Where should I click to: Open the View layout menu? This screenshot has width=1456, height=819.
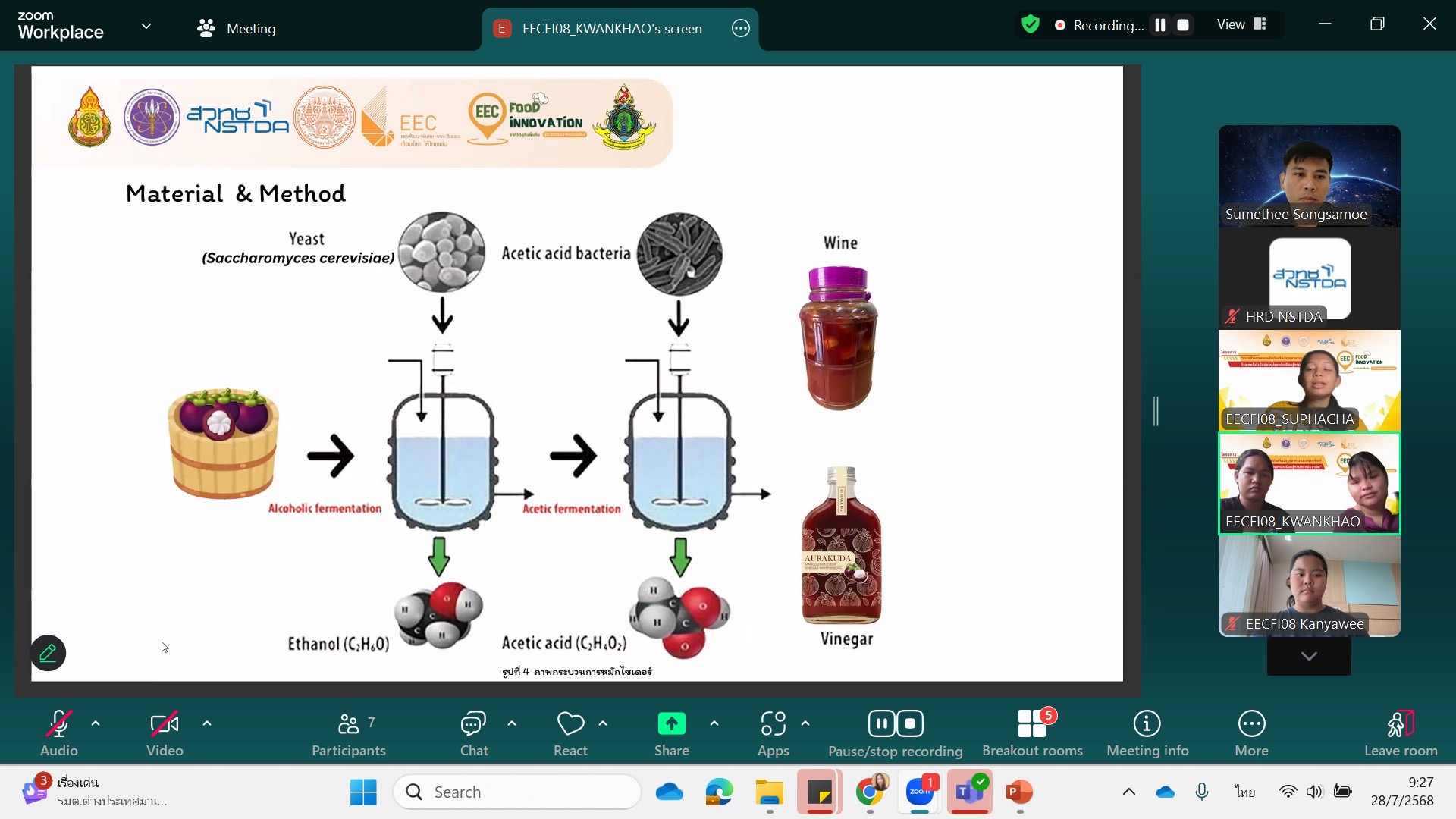pyautogui.click(x=1241, y=24)
